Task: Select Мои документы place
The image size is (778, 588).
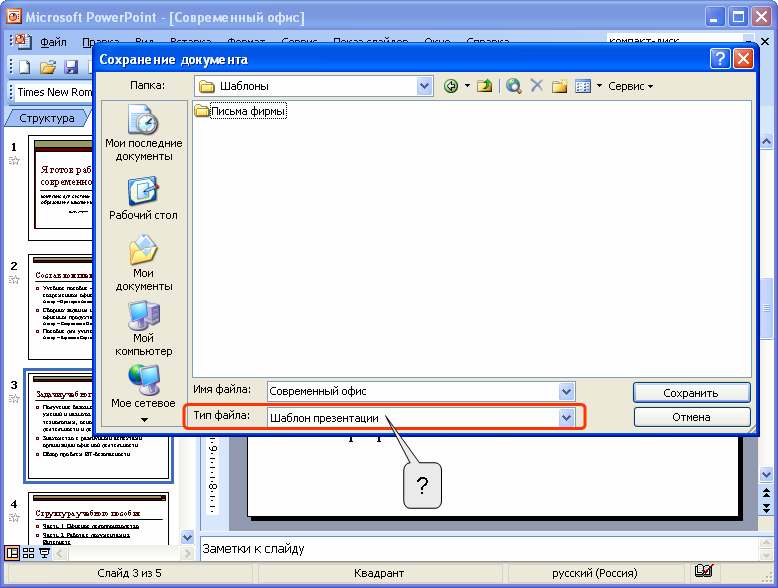Action: (144, 263)
